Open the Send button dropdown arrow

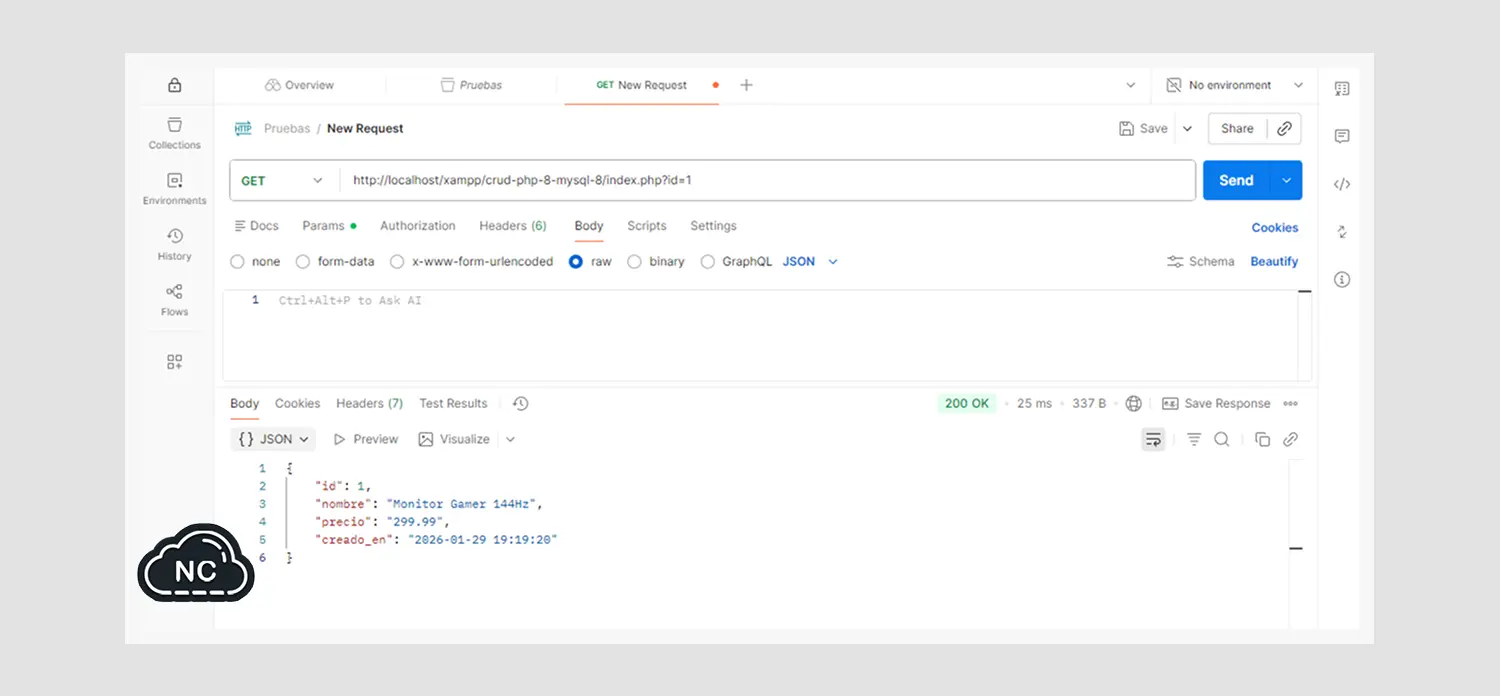click(1286, 181)
